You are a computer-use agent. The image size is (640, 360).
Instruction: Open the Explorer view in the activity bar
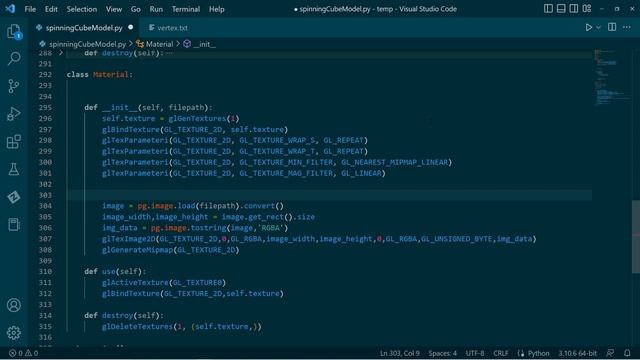pos(13,31)
